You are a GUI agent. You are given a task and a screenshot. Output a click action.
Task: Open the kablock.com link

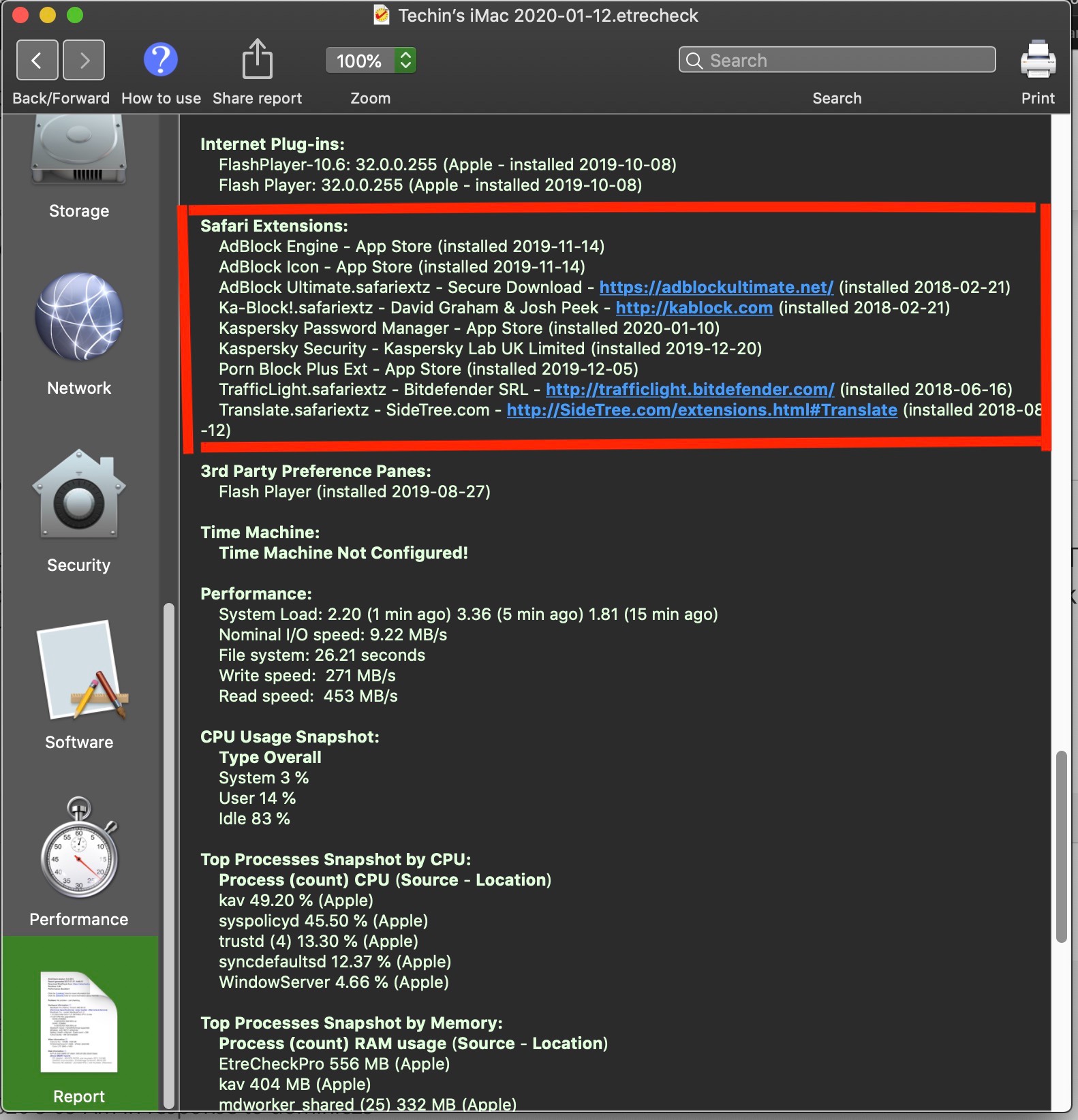pos(694,308)
